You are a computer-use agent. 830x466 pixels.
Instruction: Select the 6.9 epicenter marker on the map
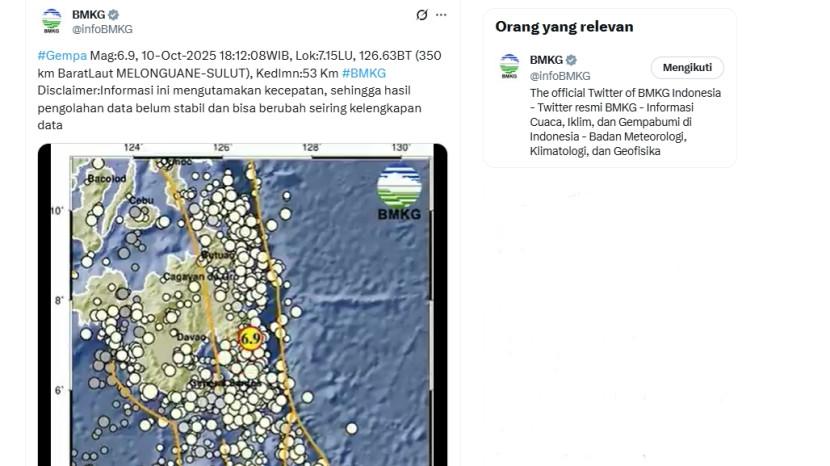250,339
